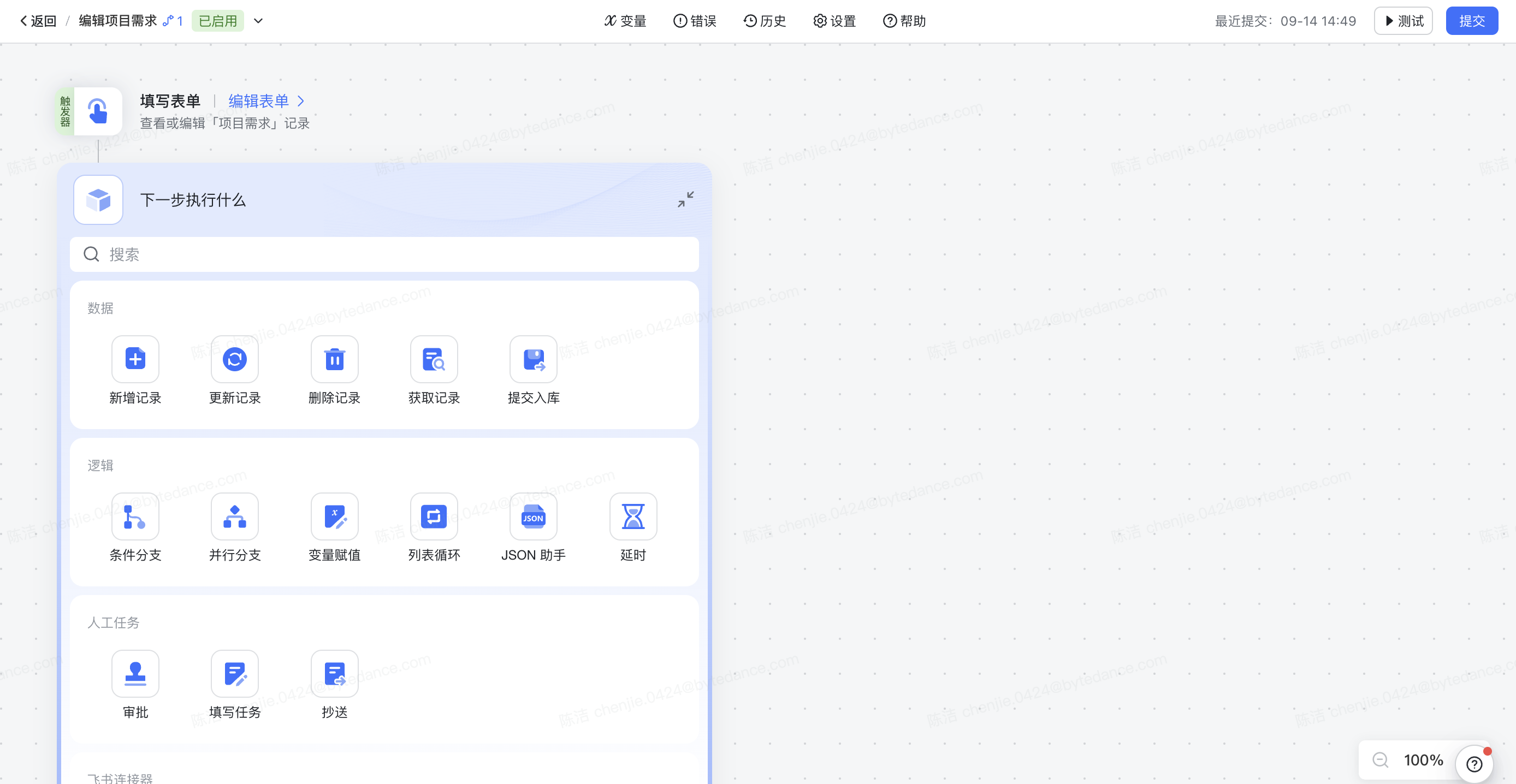Viewport: 1516px width, 784px height.
Task: Click the 已启用 status badge
Action: (x=218, y=21)
